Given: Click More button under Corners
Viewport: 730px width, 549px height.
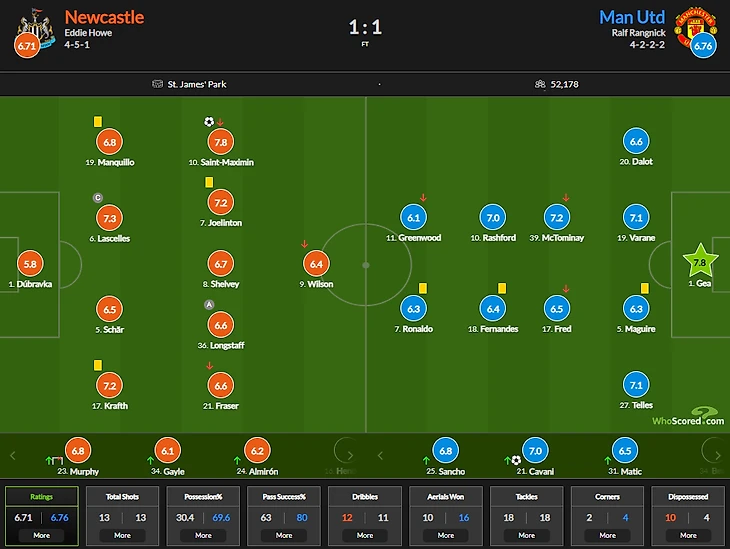Looking at the screenshot, I should [x=607, y=535].
